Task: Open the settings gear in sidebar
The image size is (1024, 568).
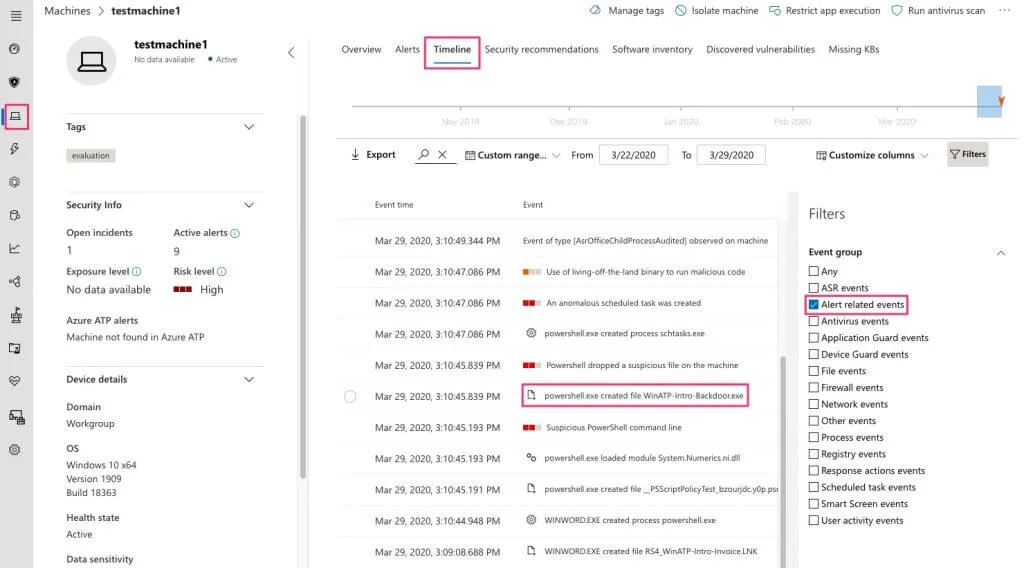Action: (x=15, y=450)
